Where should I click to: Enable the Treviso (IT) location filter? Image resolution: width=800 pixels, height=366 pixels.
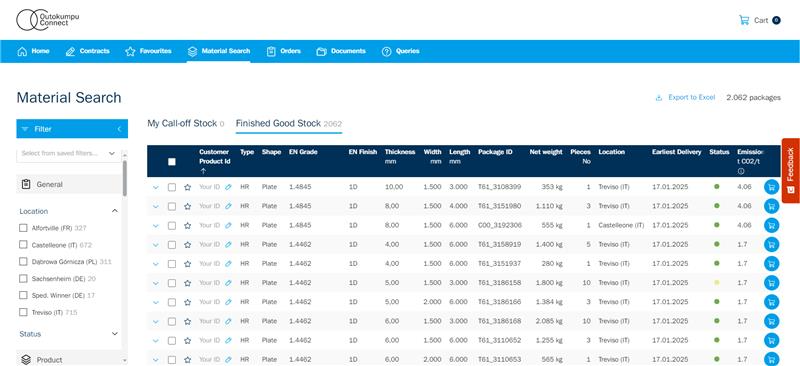[x=23, y=312]
